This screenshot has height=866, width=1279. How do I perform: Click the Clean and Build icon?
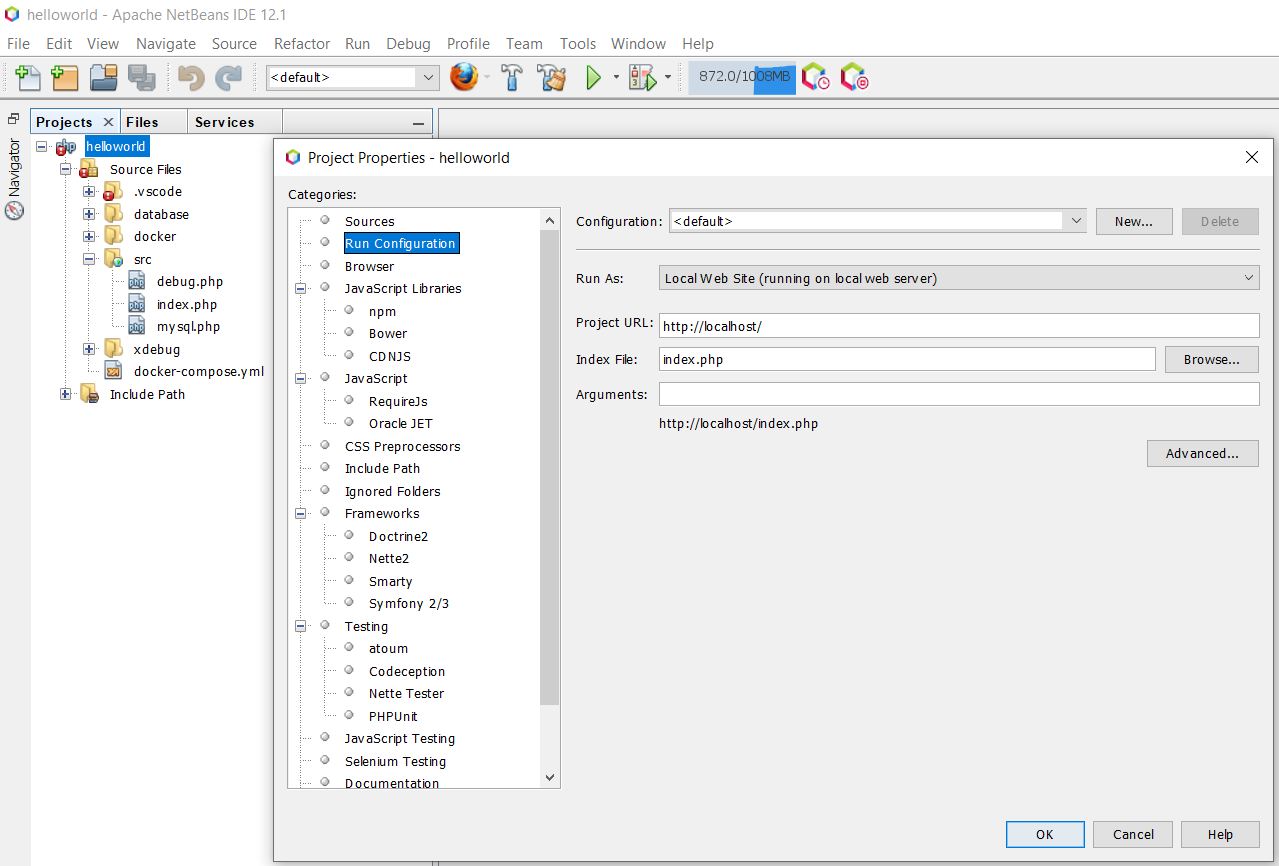(552, 77)
